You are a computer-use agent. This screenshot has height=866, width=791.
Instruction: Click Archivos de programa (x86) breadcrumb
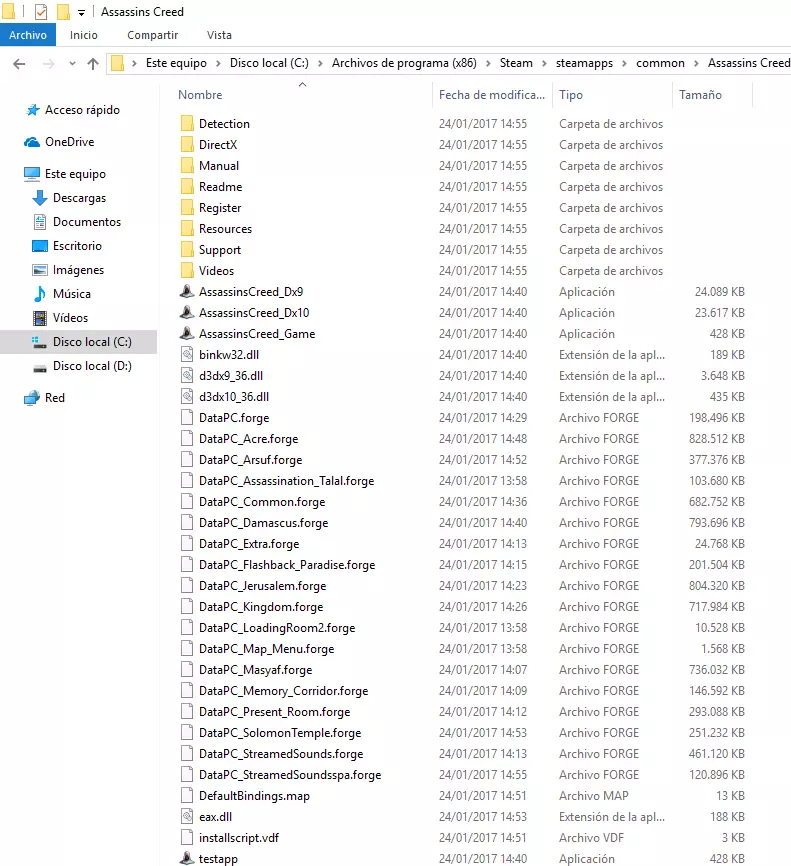(404, 63)
